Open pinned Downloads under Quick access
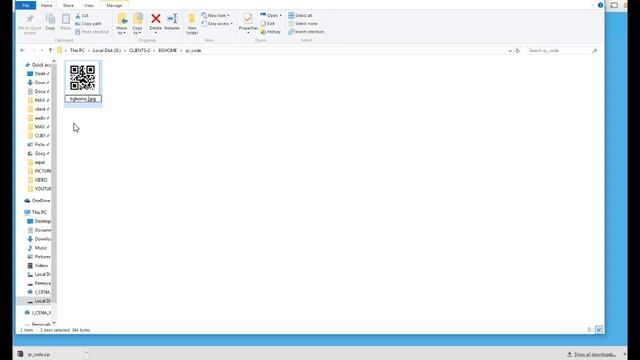The height and width of the screenshot is (360, 640). (x=38, y=82)
